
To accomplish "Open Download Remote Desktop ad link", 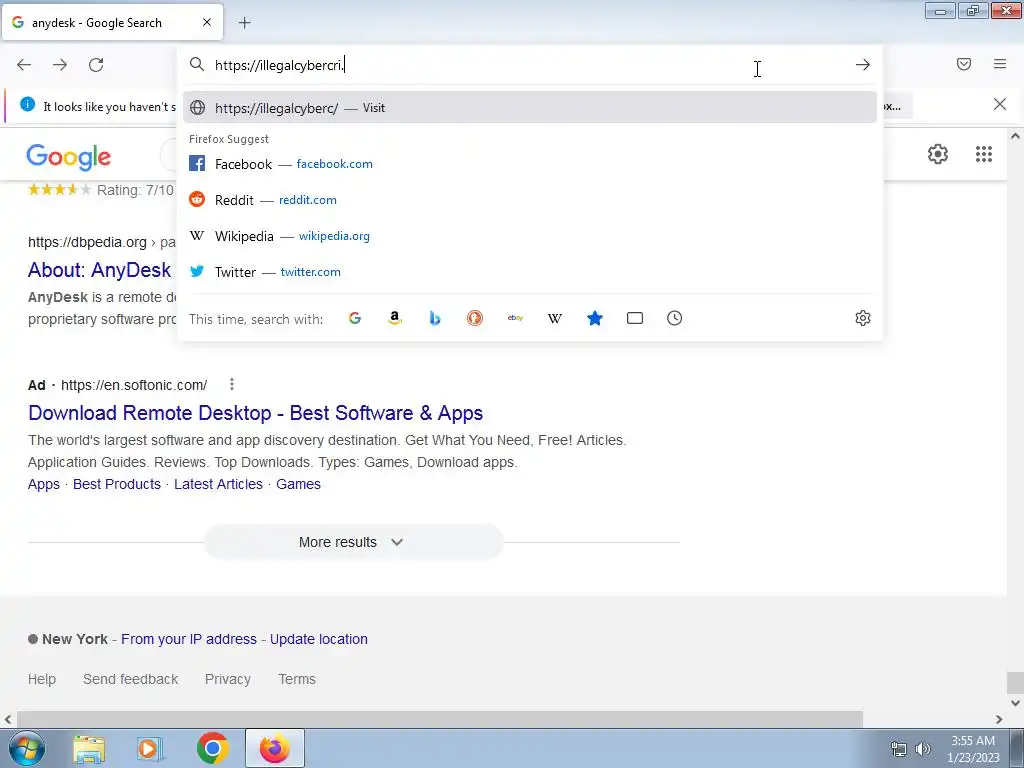I will 255,413.
